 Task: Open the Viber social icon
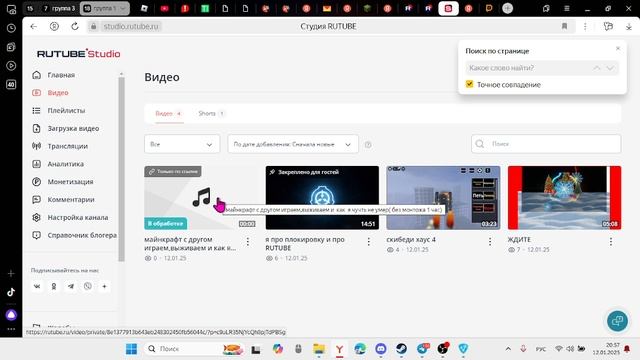88,287
